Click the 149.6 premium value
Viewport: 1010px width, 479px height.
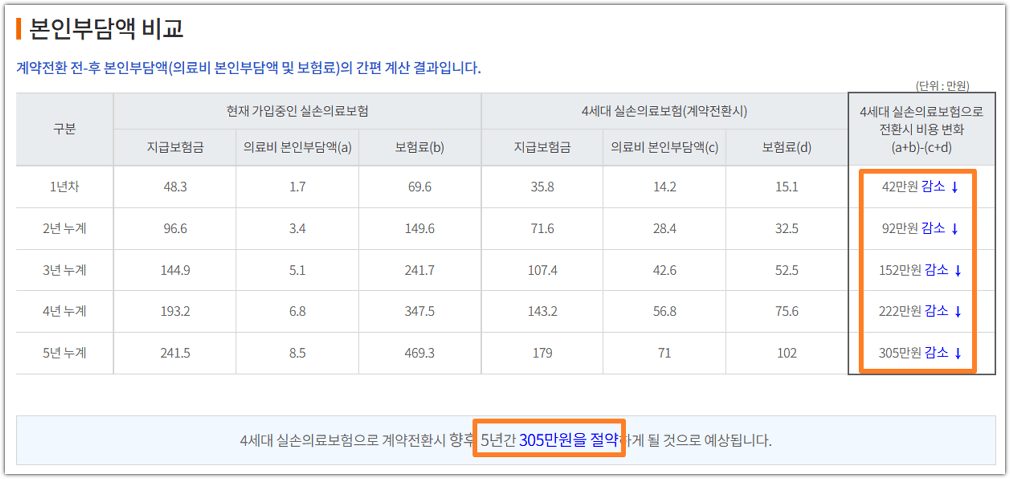click(419, 229)
